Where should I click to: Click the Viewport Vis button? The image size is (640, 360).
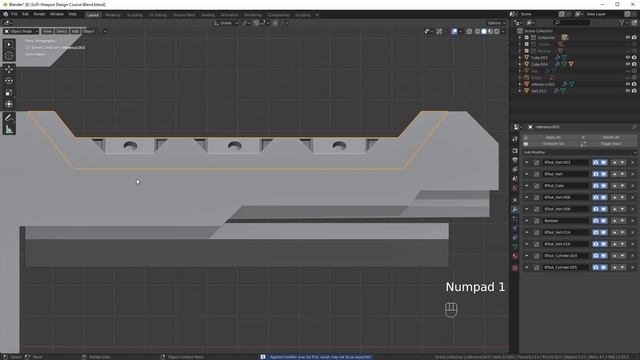pyautogui.click(x=551, y=144)
